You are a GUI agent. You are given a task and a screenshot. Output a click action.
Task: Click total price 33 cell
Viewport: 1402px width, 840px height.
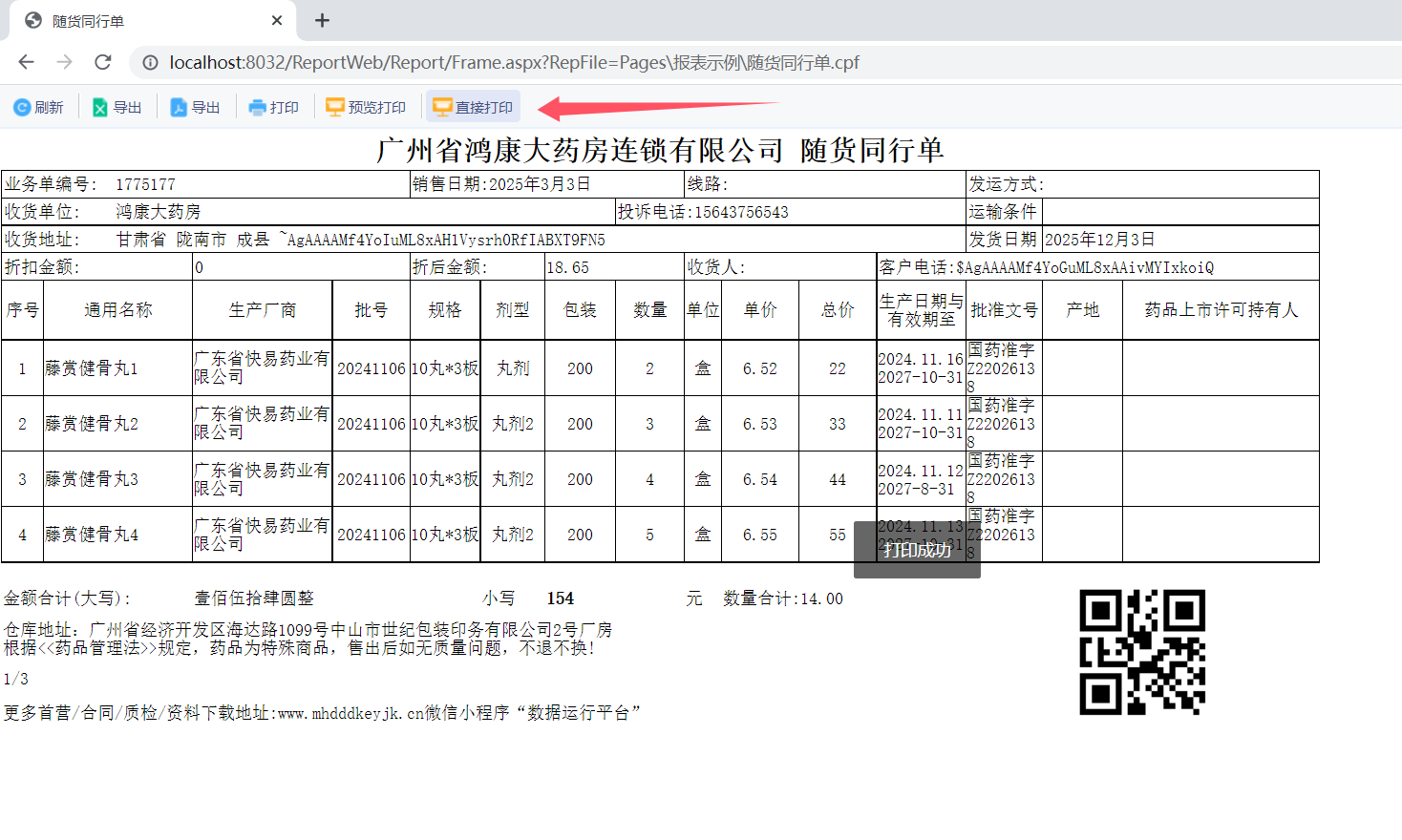click(x=838, y=424)
